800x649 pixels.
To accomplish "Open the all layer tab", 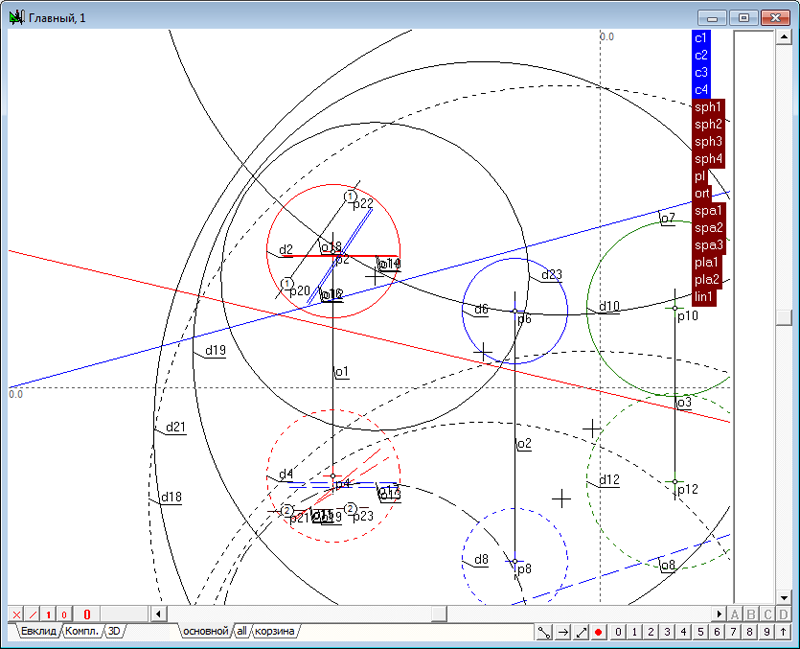I will click(x=242, y=631).
